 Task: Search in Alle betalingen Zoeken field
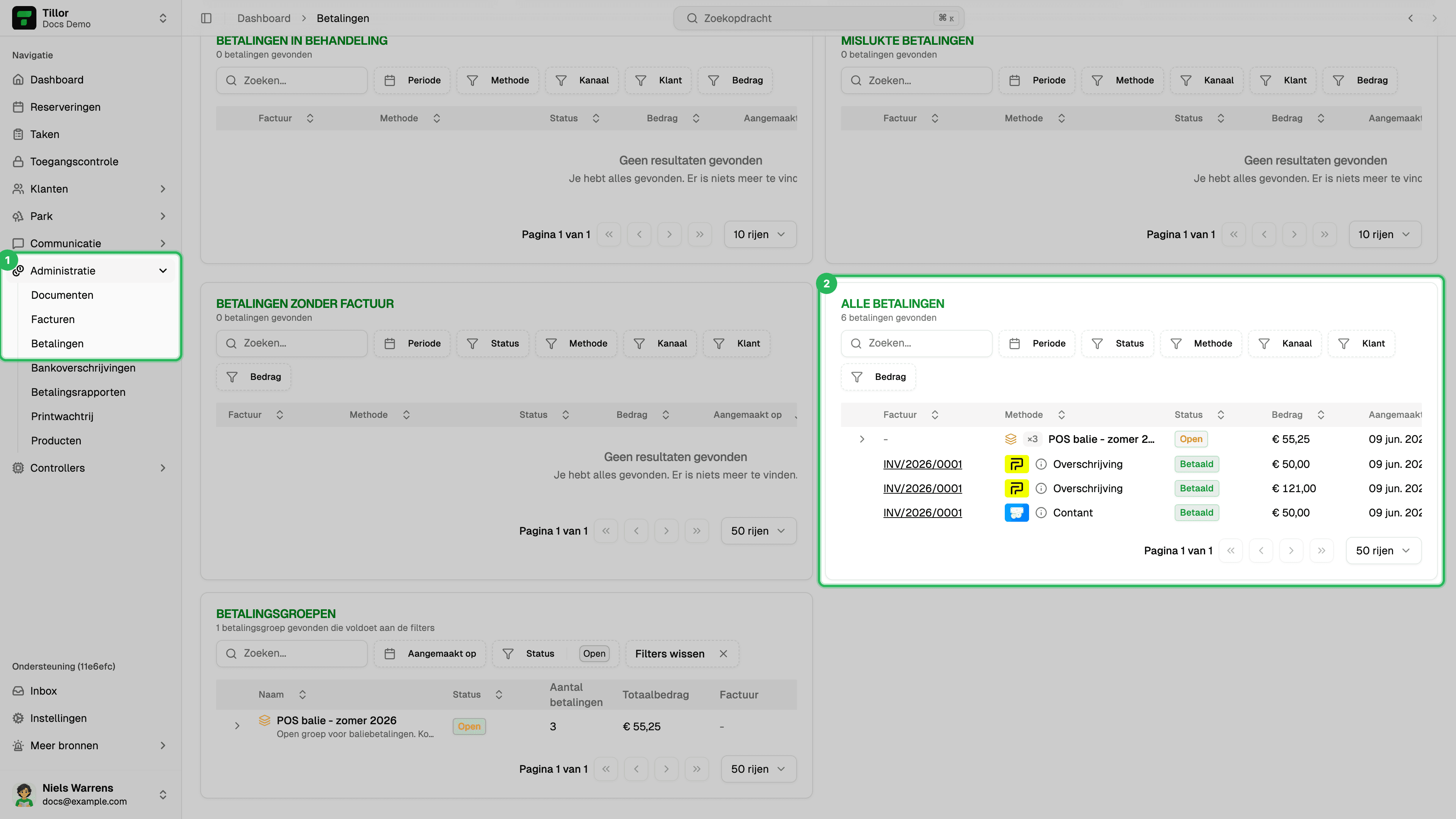916,344
